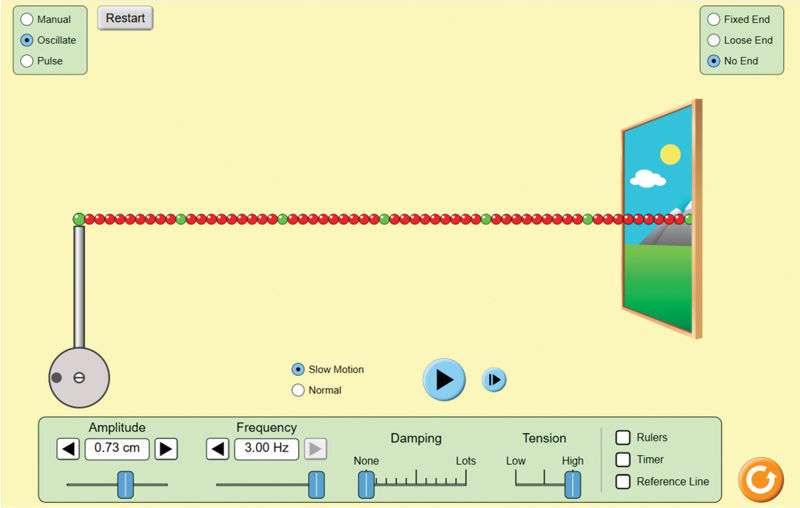
Task: Choose the Fixed End option
Action: (713, 19)
